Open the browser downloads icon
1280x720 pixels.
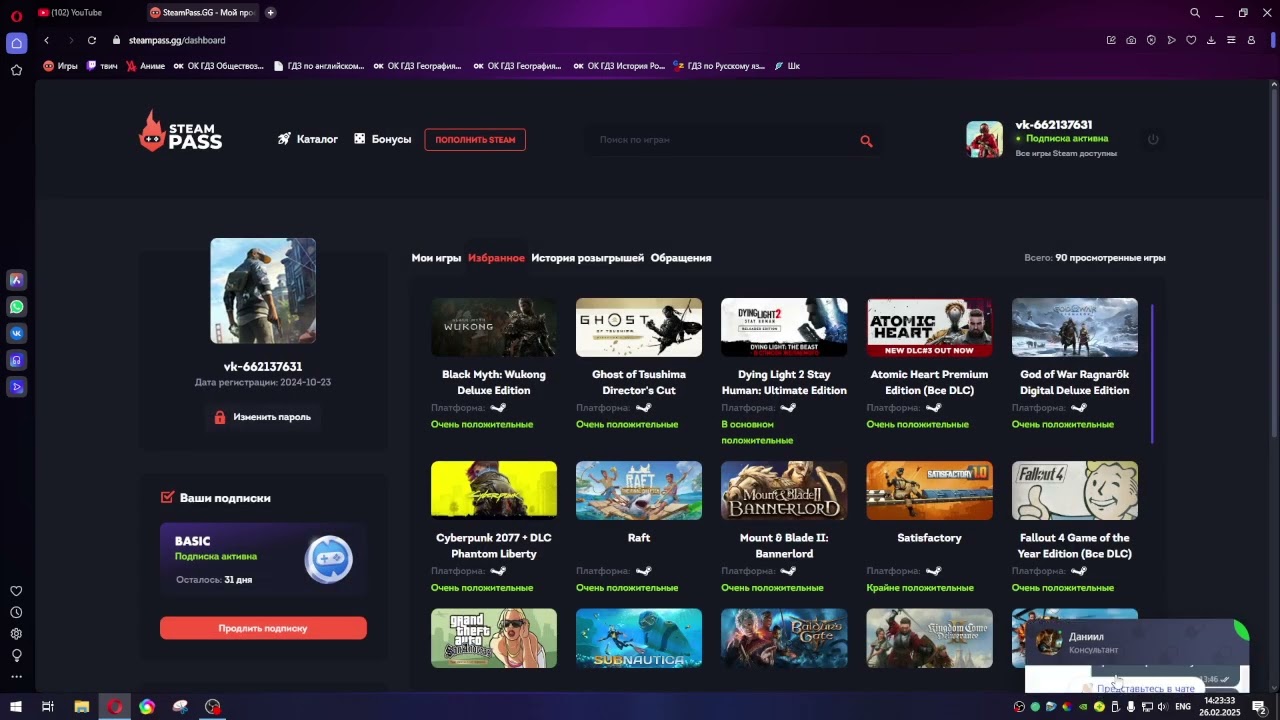coord(1211,40)
